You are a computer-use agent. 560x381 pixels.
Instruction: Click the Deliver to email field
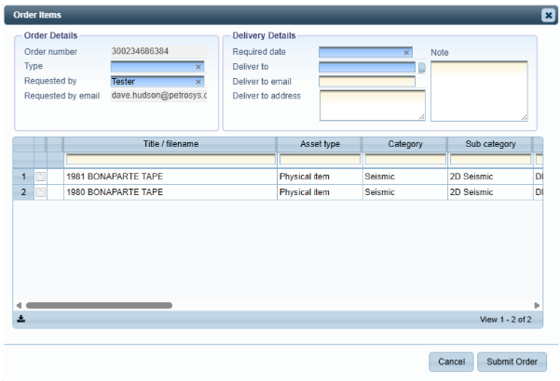point(367,82)
